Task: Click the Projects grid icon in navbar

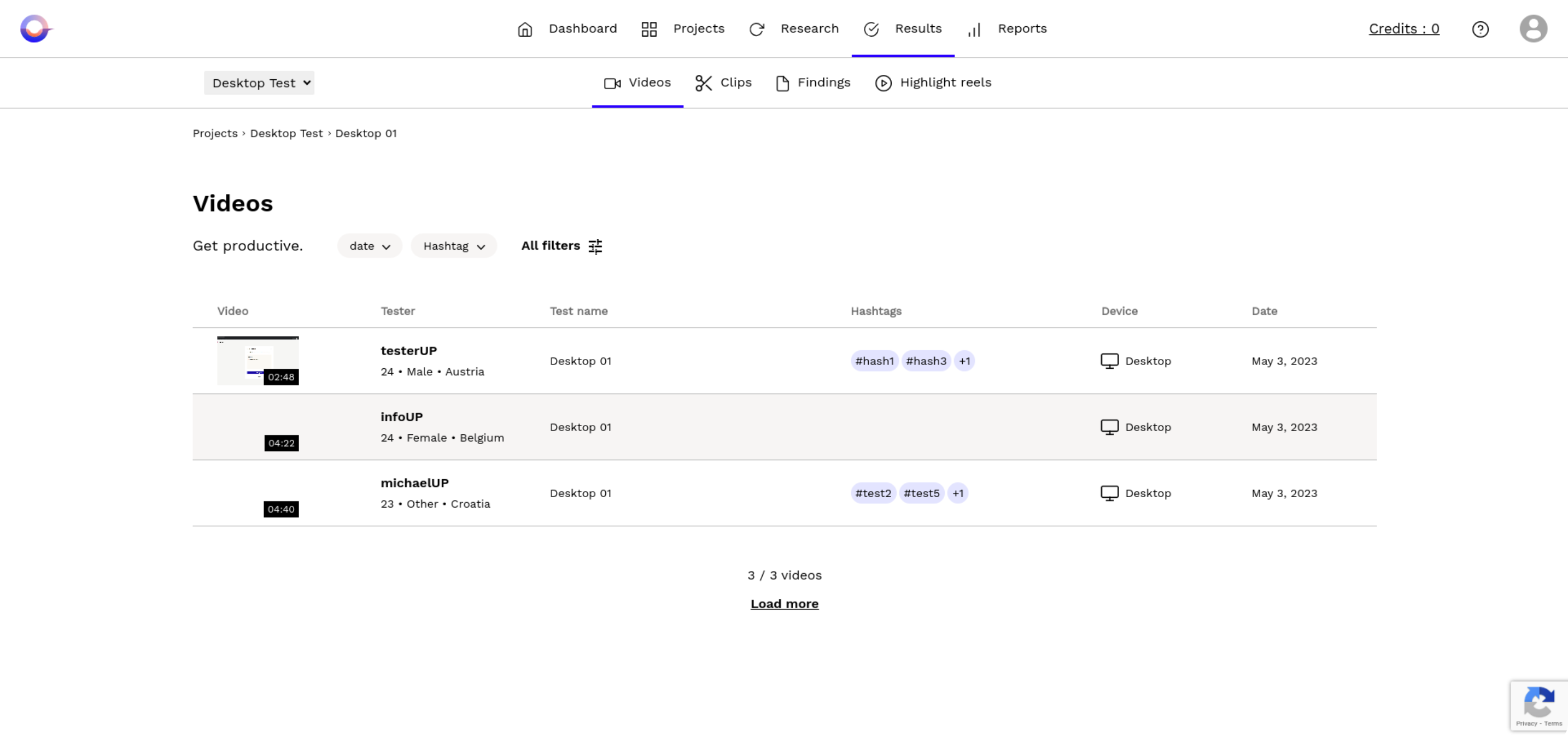Action: pyautogui.click(x=649, y=28)
